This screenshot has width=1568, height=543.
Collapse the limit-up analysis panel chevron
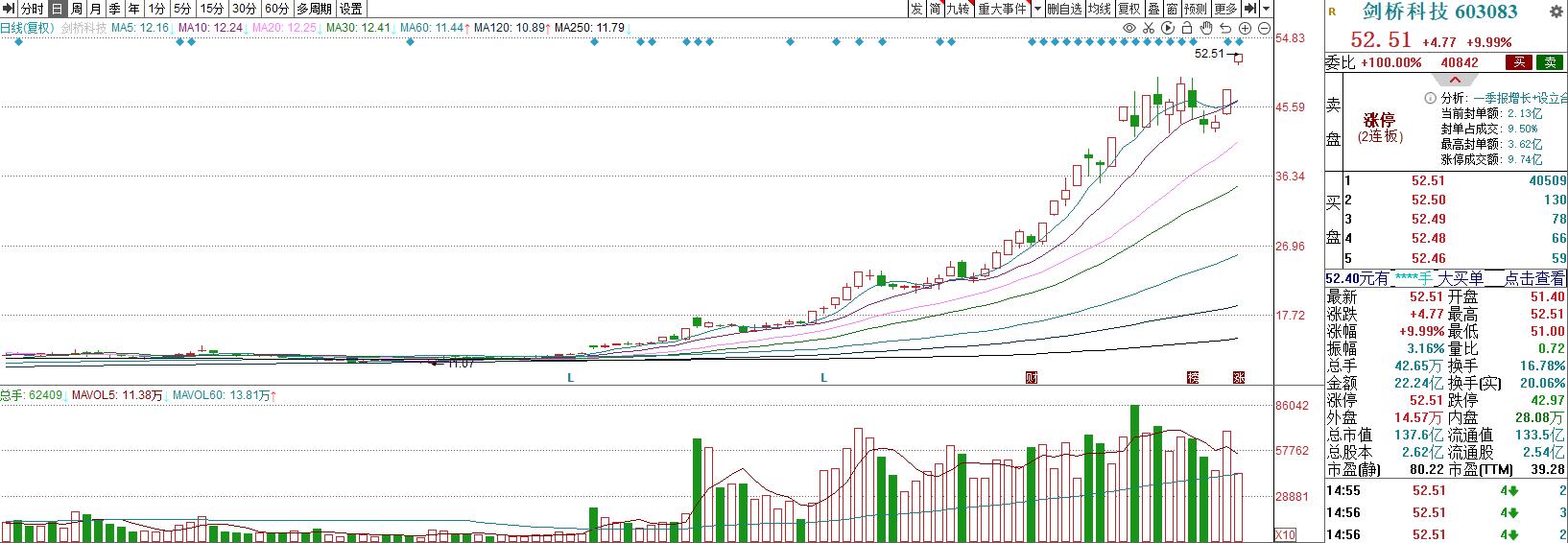(1454, 80)
